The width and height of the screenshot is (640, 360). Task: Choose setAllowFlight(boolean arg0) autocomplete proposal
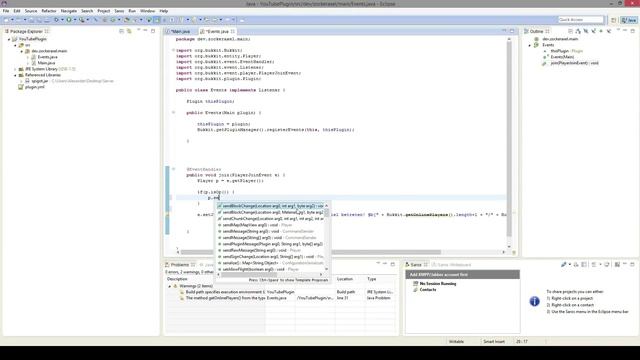click(x=270, y=269)
